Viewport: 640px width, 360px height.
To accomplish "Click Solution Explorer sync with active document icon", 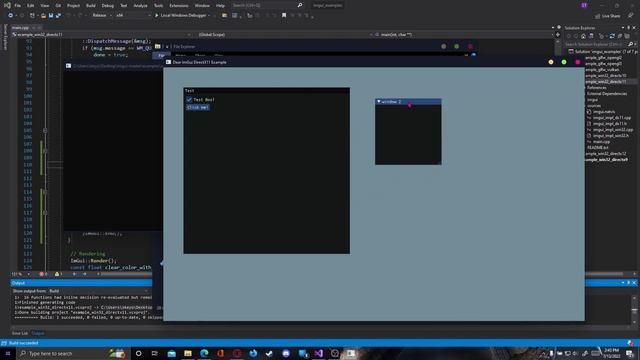I will 612,36.
